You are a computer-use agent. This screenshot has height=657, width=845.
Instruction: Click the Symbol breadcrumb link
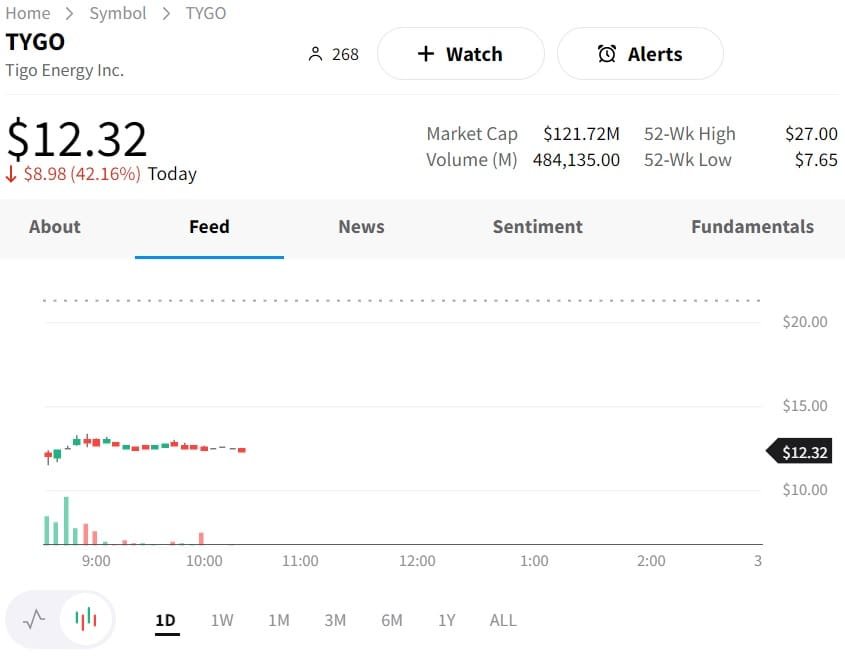[118, 13]
